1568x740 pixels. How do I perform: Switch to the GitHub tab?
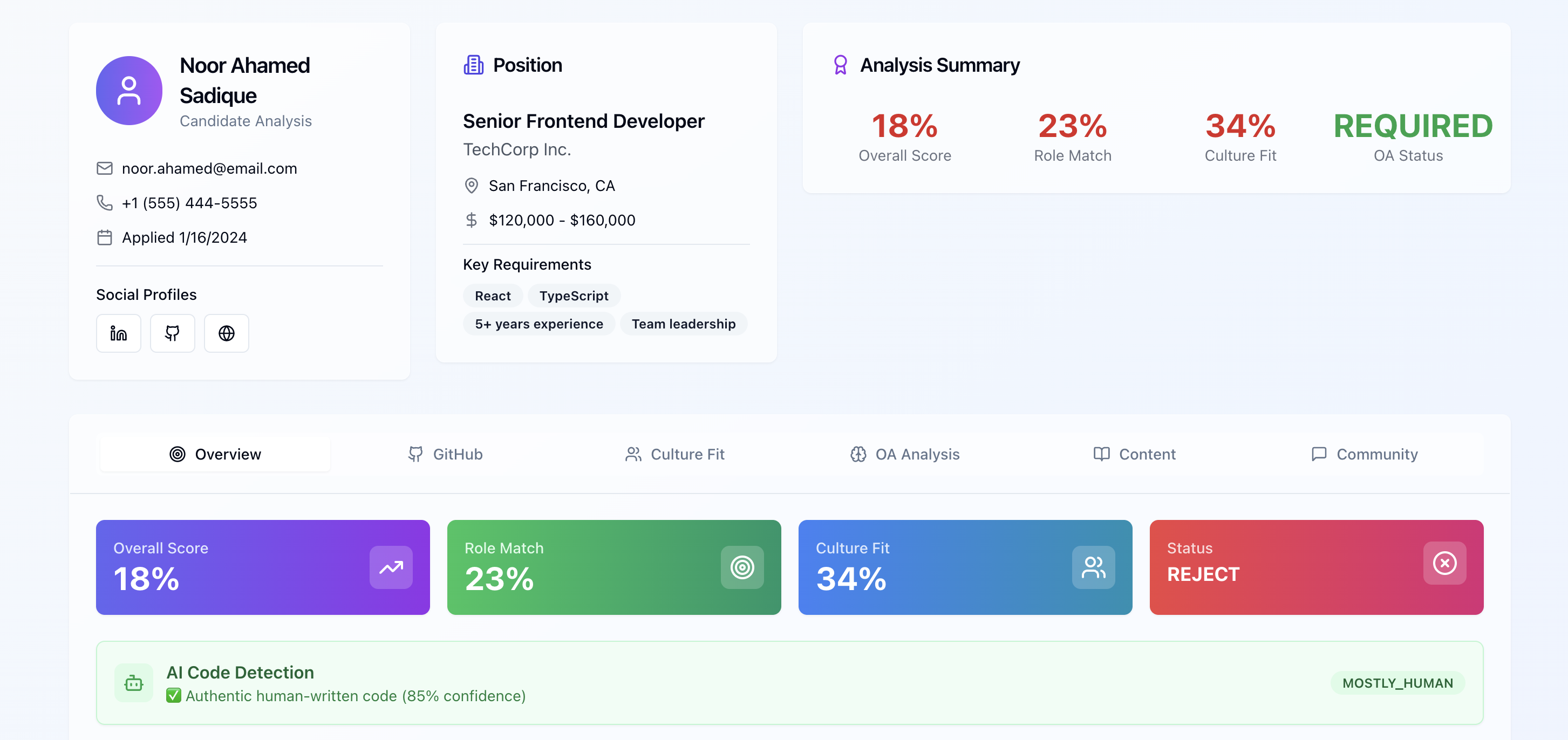(x=445, y=454)
